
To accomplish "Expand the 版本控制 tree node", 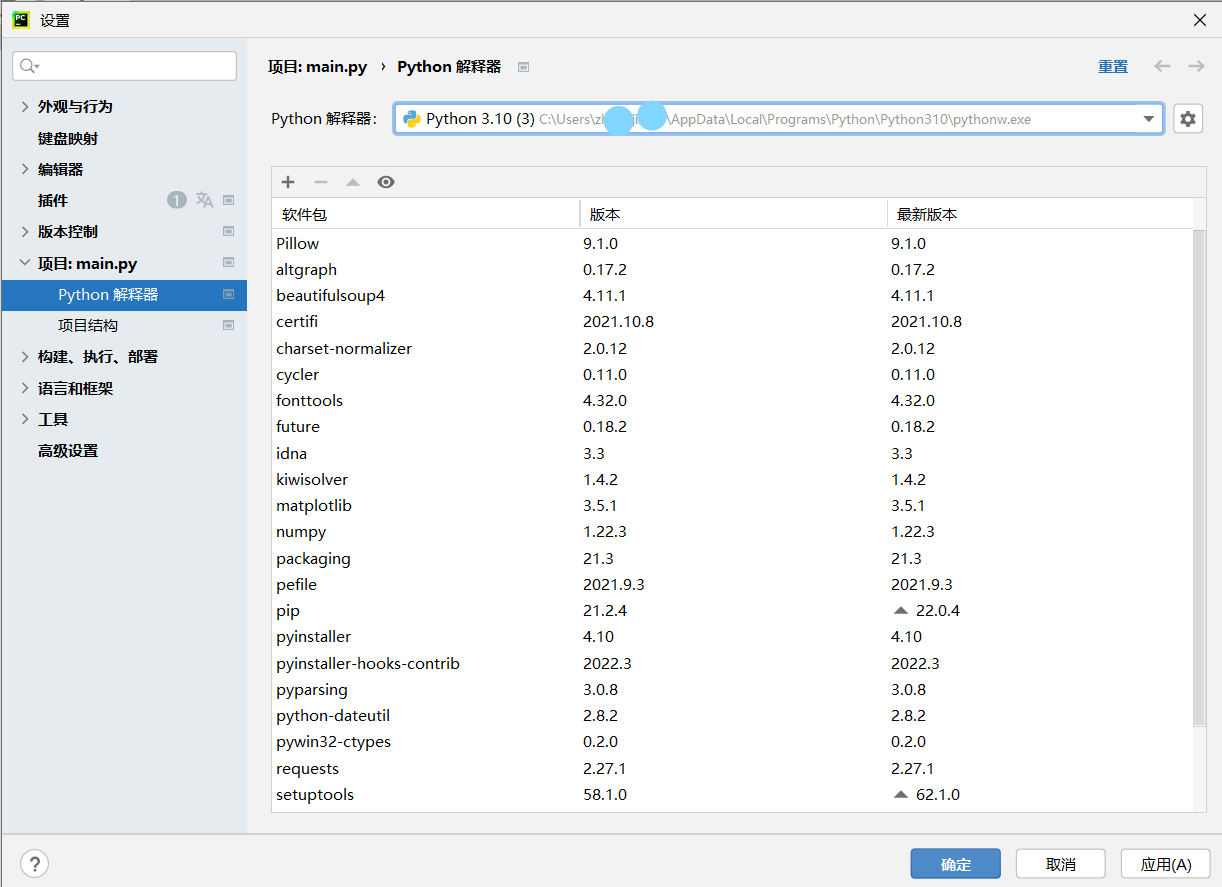I will (x=25, y=231).
